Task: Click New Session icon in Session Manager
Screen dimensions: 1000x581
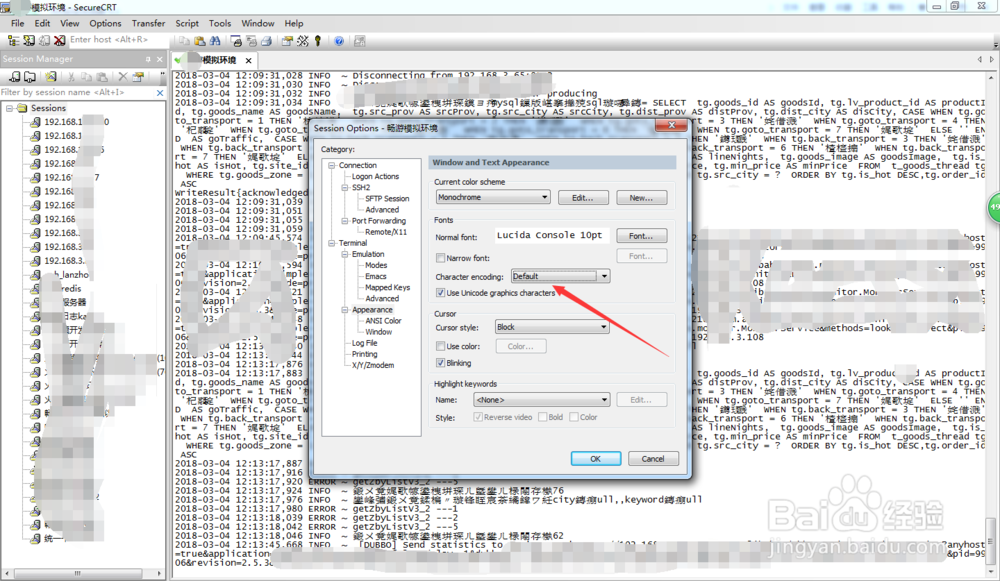Action: (50, 77)
